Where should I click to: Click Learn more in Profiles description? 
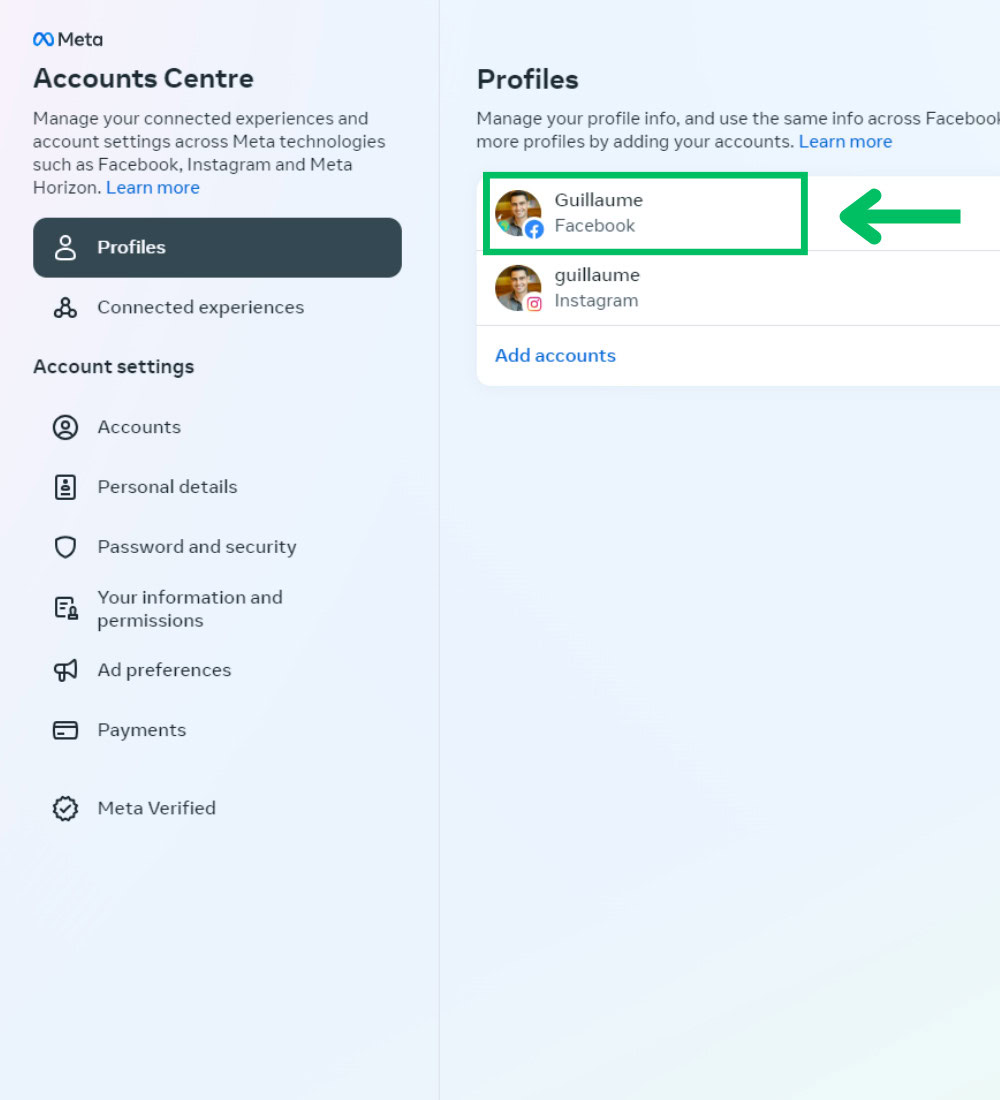click(845, 142)
